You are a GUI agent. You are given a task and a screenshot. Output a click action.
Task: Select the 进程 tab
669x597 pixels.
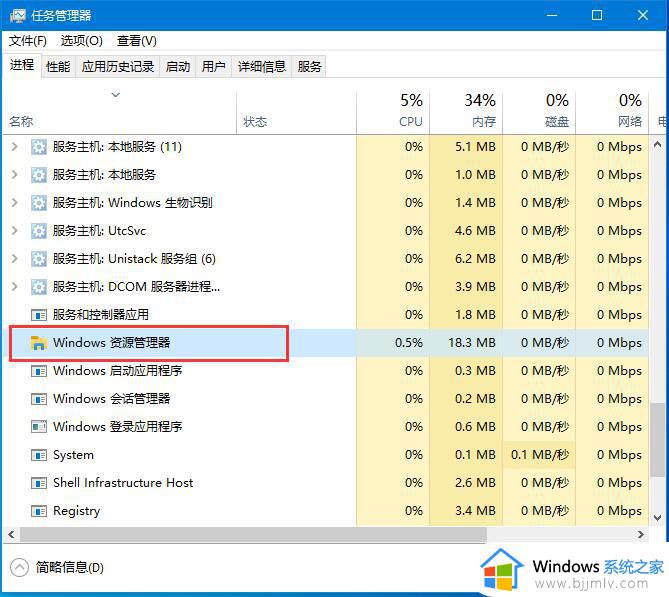[22, 65]
